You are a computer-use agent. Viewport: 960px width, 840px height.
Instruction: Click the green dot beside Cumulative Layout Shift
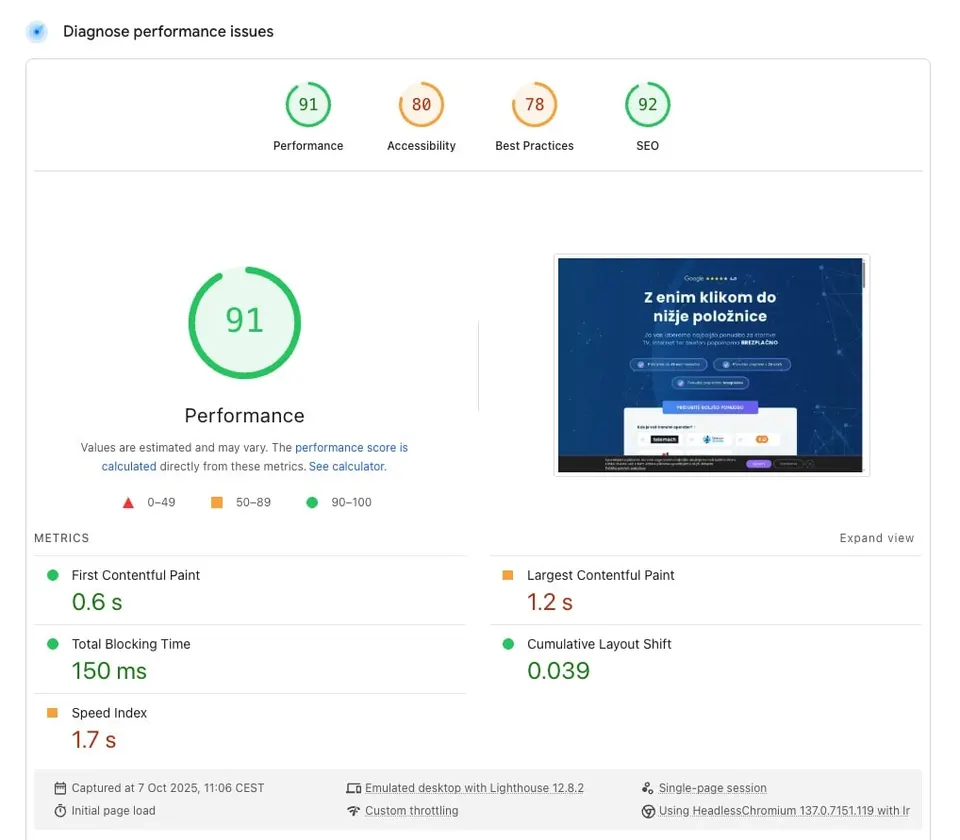pyautogui.click(x=508, y=643)
